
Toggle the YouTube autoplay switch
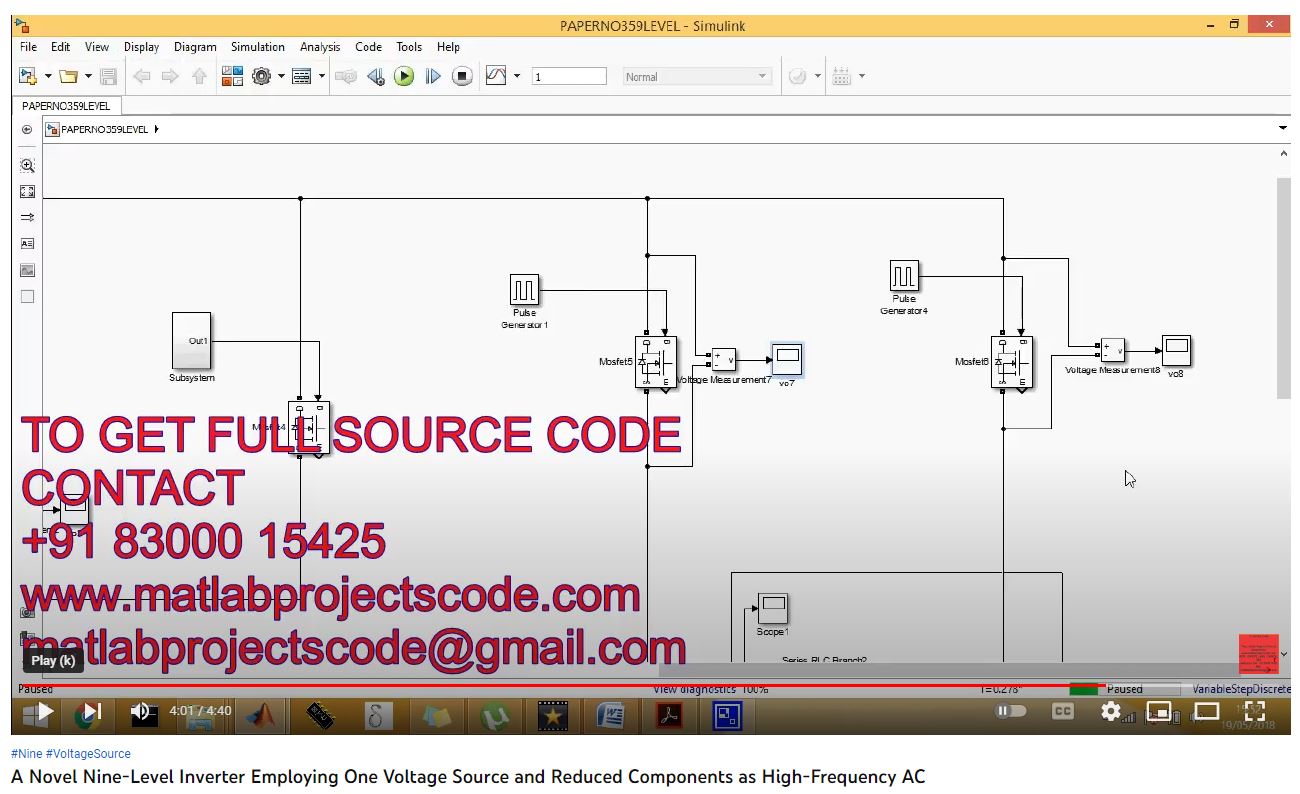(1011, 711)
